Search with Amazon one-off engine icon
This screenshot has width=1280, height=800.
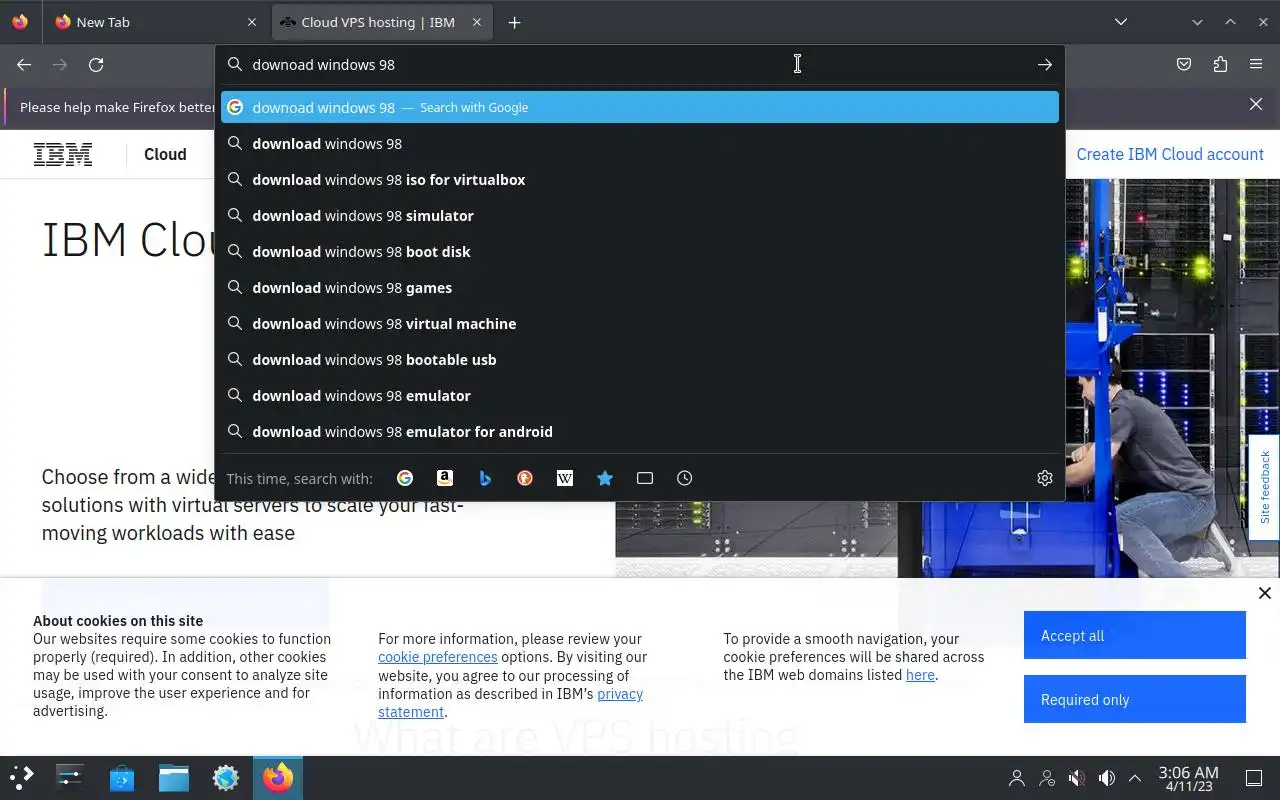click(445, 478)
